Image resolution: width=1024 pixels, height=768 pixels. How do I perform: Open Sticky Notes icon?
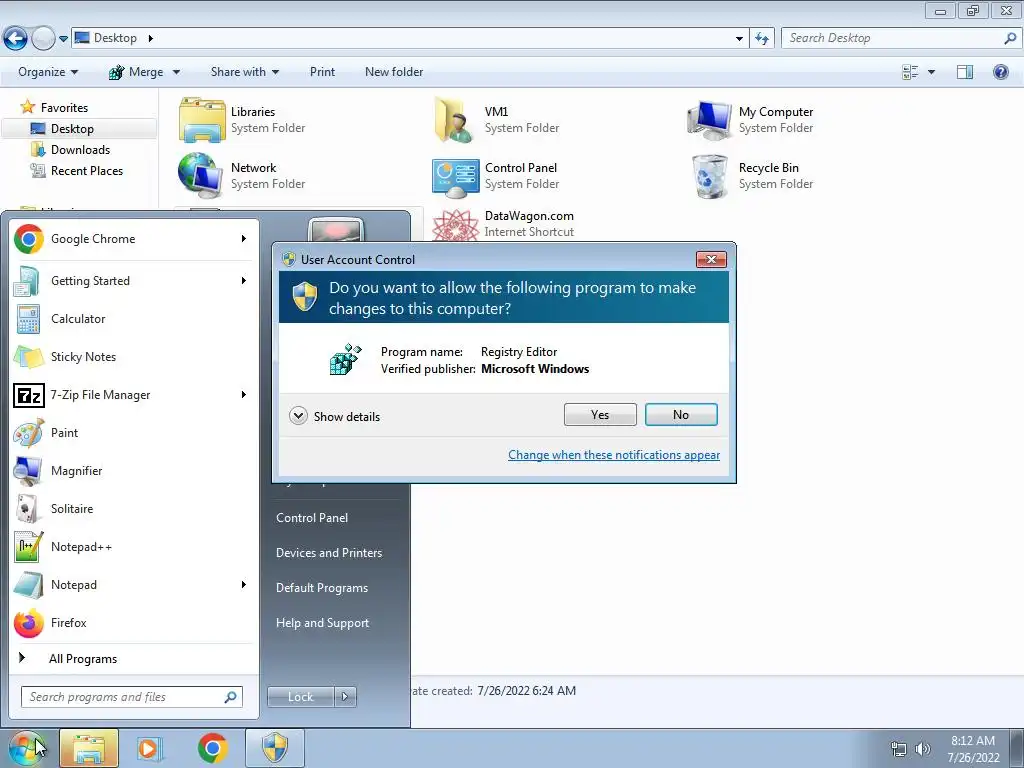[x=28, y=357]
